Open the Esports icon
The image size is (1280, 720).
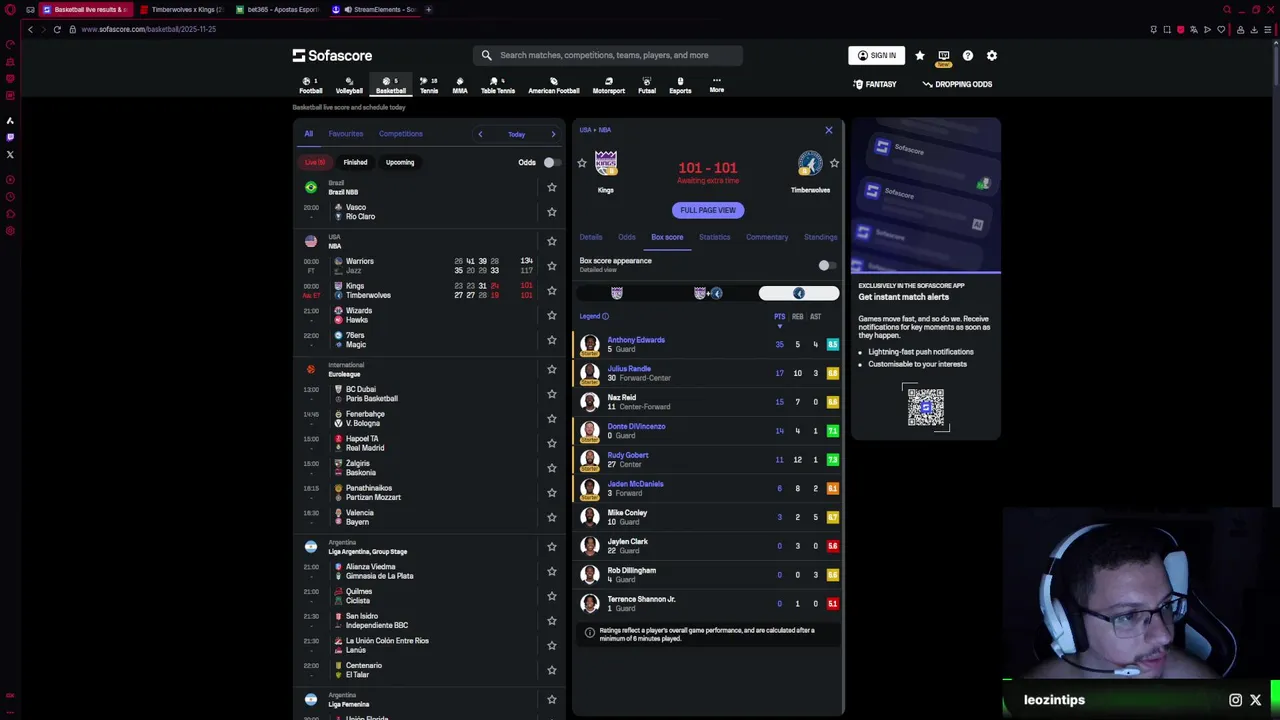point(680,85)
